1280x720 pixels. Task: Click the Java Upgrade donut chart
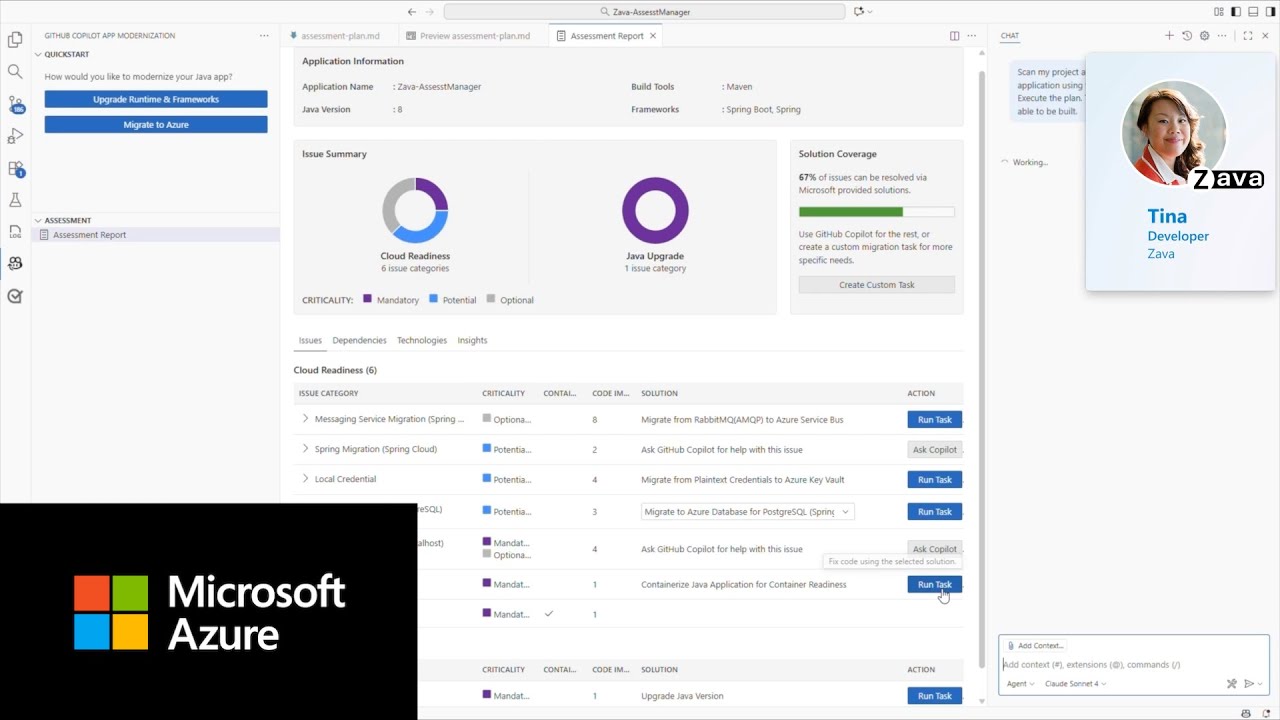point(655,210)
